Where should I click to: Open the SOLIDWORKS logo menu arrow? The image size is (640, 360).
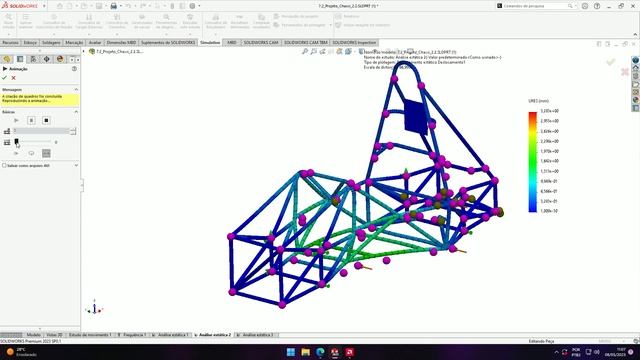coord(44,6)
